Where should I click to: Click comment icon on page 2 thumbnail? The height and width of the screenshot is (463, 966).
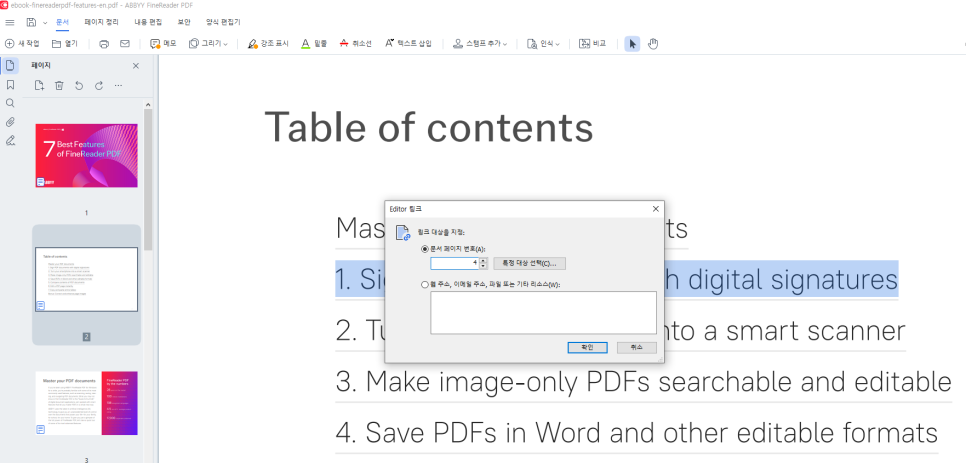point(41,305)
